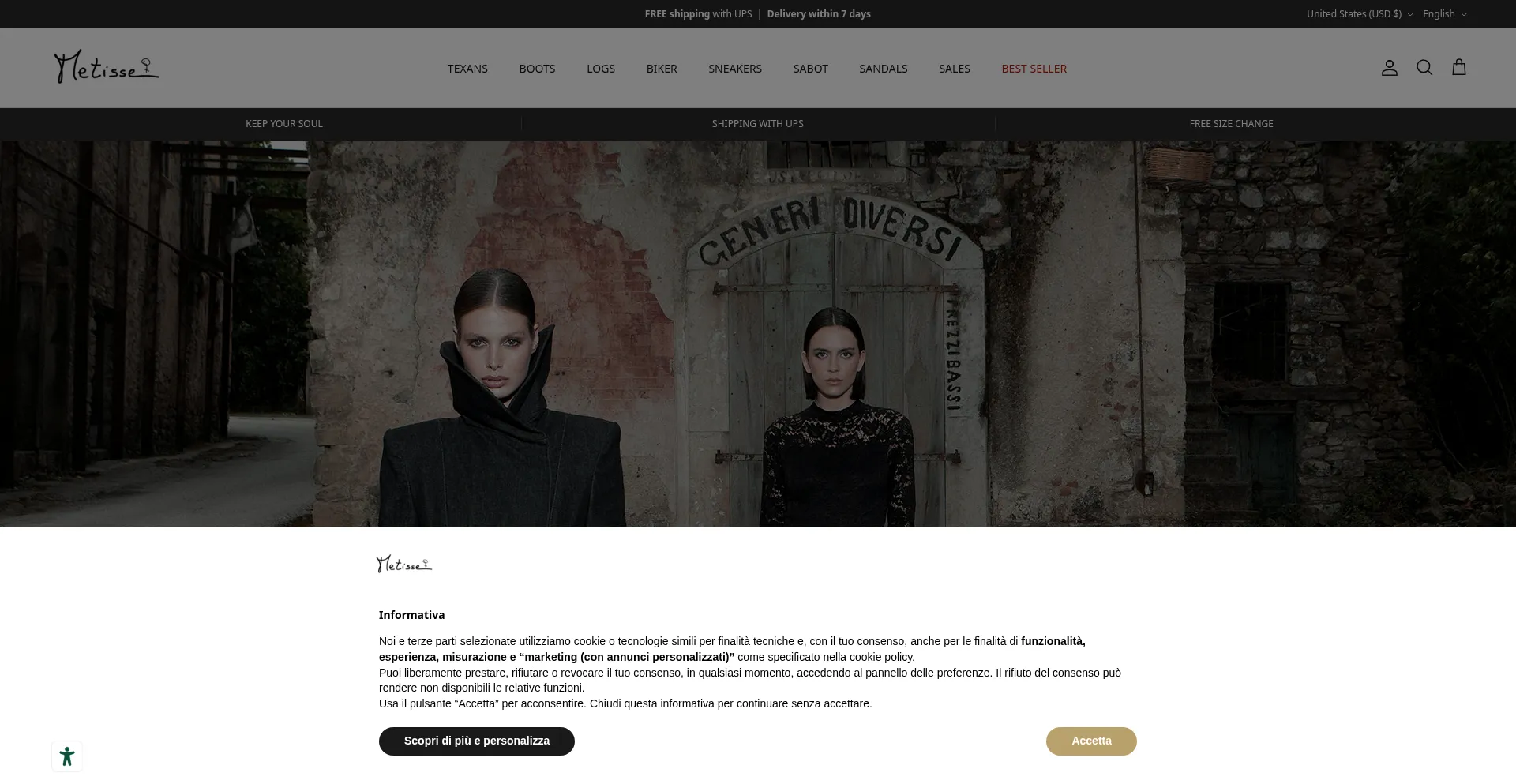The height and width of the screenshot is (784, 1516).
Task: Open the cookie policy link
Action: pos(880,657)
